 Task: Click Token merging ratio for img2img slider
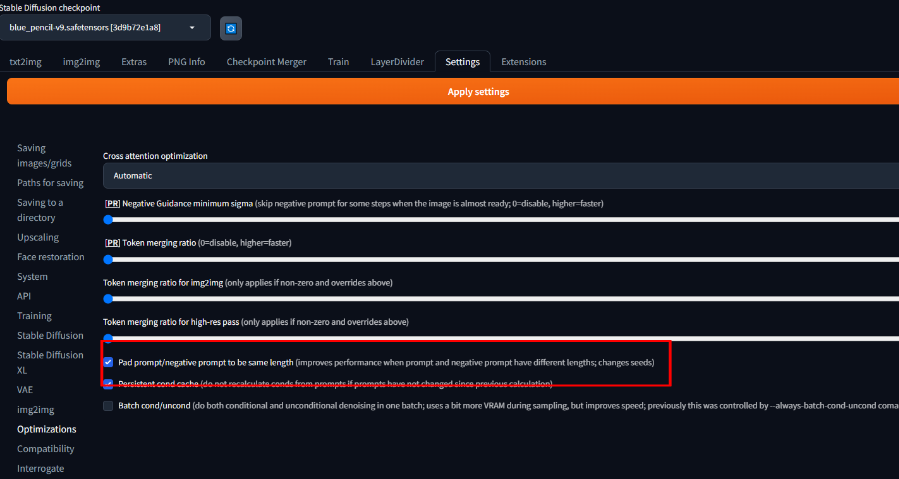pos(109,298)
